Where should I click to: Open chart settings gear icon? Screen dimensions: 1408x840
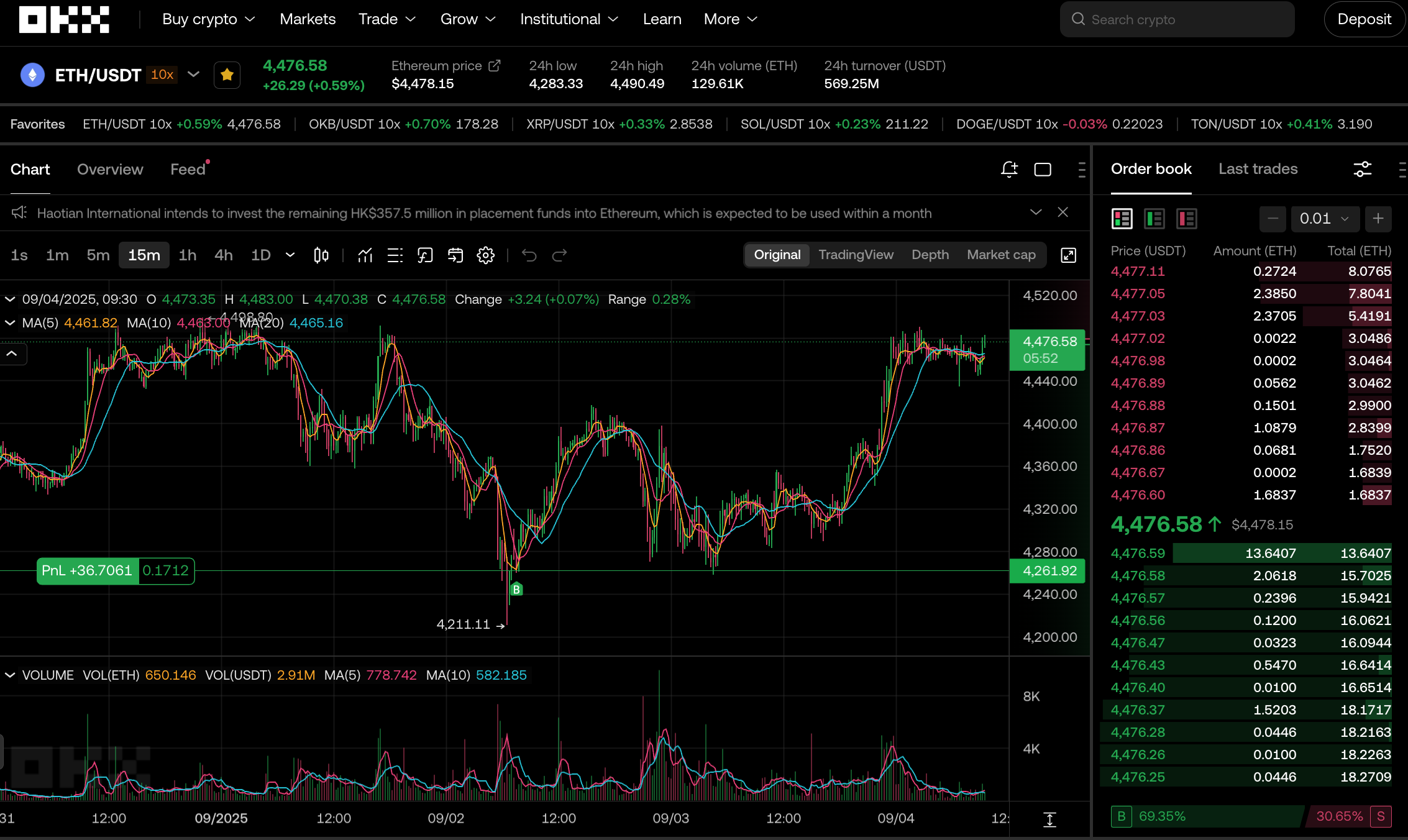(x=485, y=255)
